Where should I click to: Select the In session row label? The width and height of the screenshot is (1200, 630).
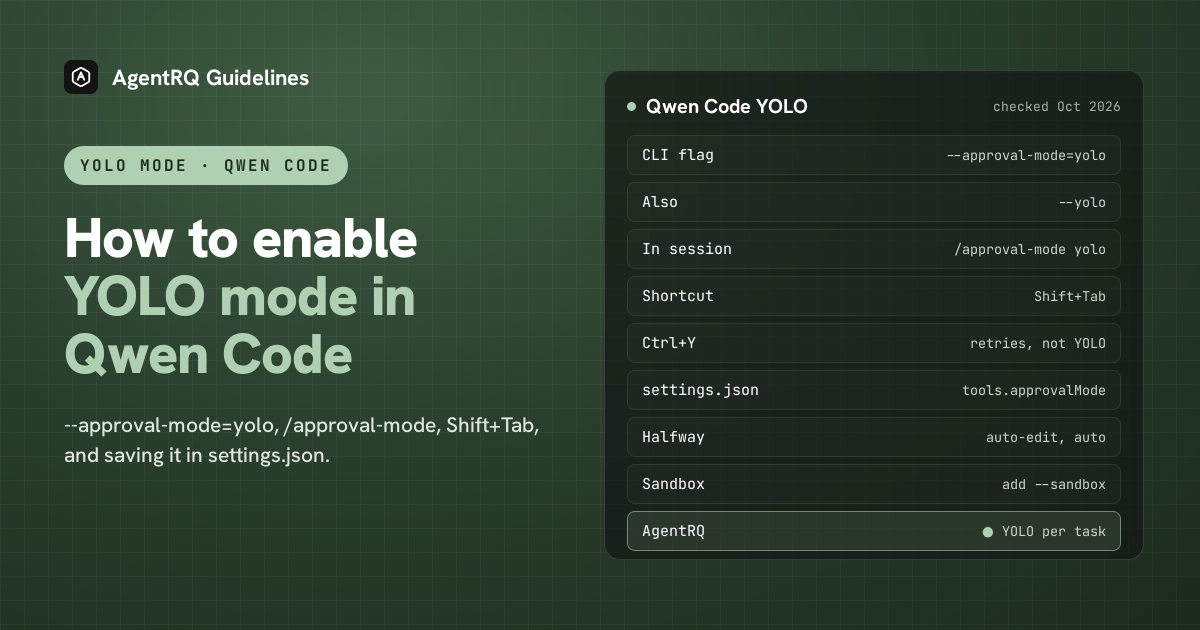687,249
